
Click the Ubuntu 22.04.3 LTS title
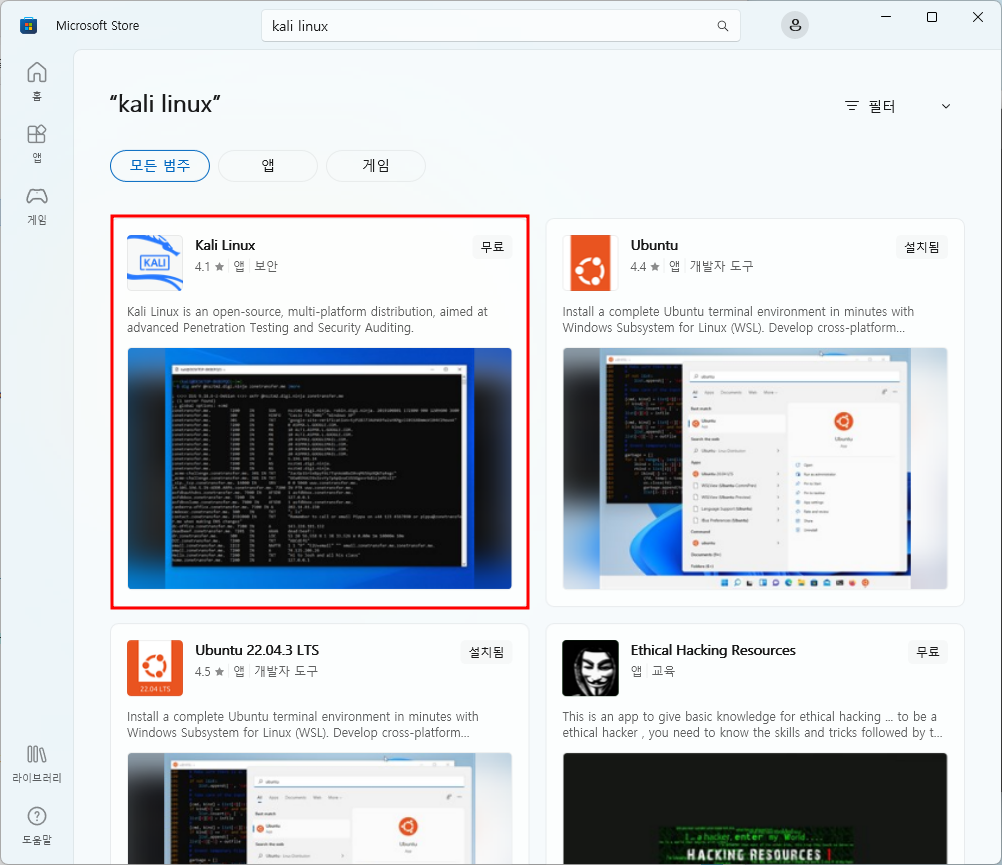[257, 650]
